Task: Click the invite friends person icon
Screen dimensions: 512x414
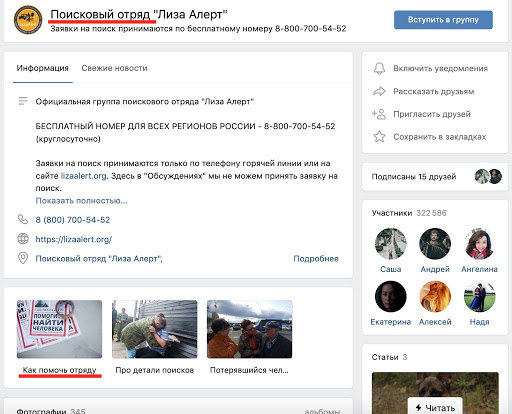Action: pyautogui.click(x=379, y=114)
